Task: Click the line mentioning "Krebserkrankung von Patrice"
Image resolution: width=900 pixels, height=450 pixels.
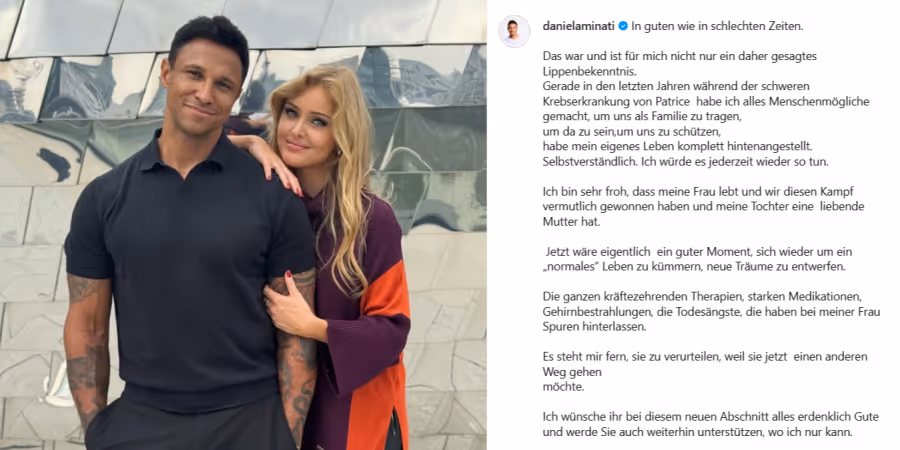Action: pos(706,102)
